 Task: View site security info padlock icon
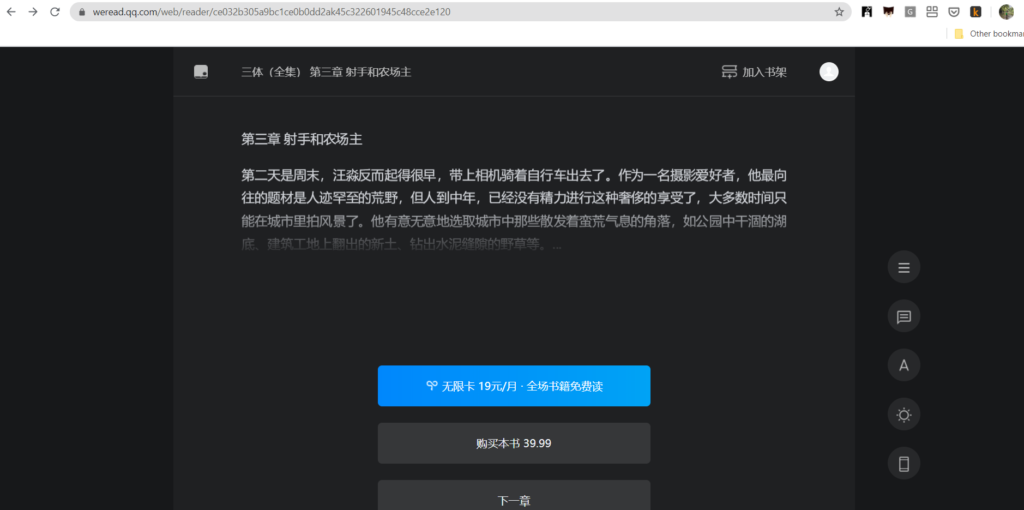coord(82,12)
